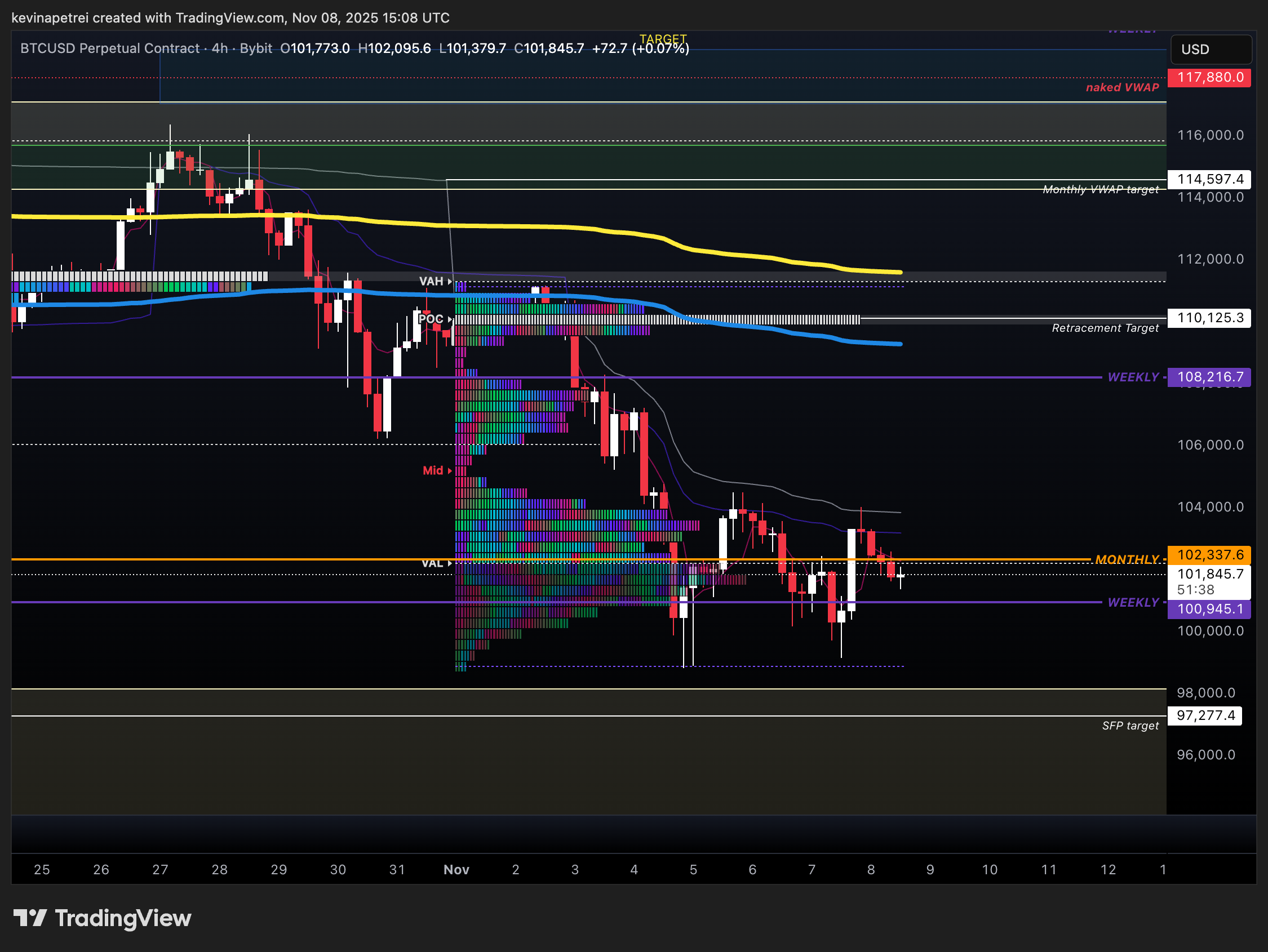This screenshot has height=952, width=1268.
Task: Select the 110,125.3 Retracement Target price label
Action: pyautogui.click(x=1209, y=318)
